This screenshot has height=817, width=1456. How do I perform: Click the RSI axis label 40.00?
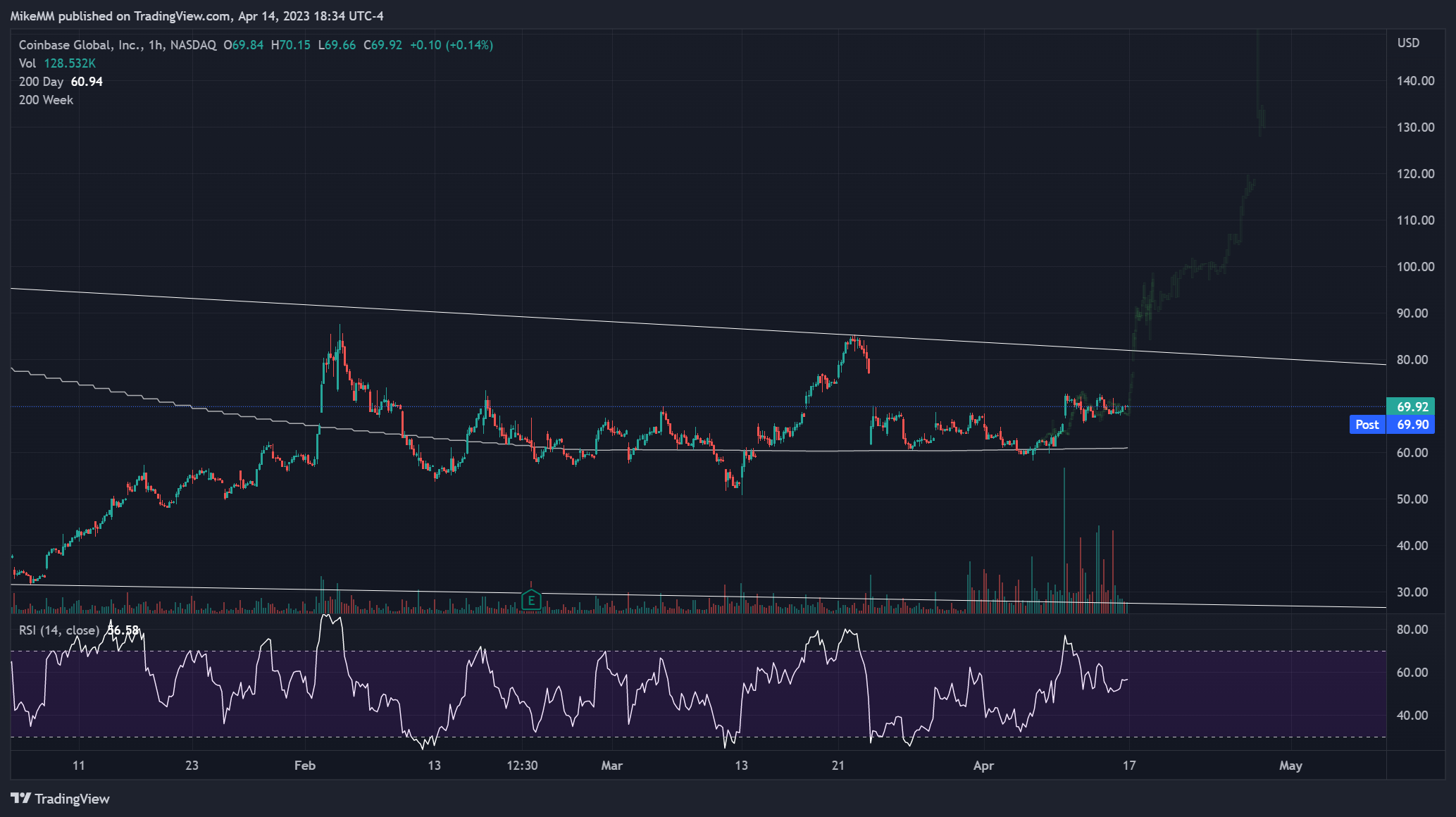(x=1412, y=716)
